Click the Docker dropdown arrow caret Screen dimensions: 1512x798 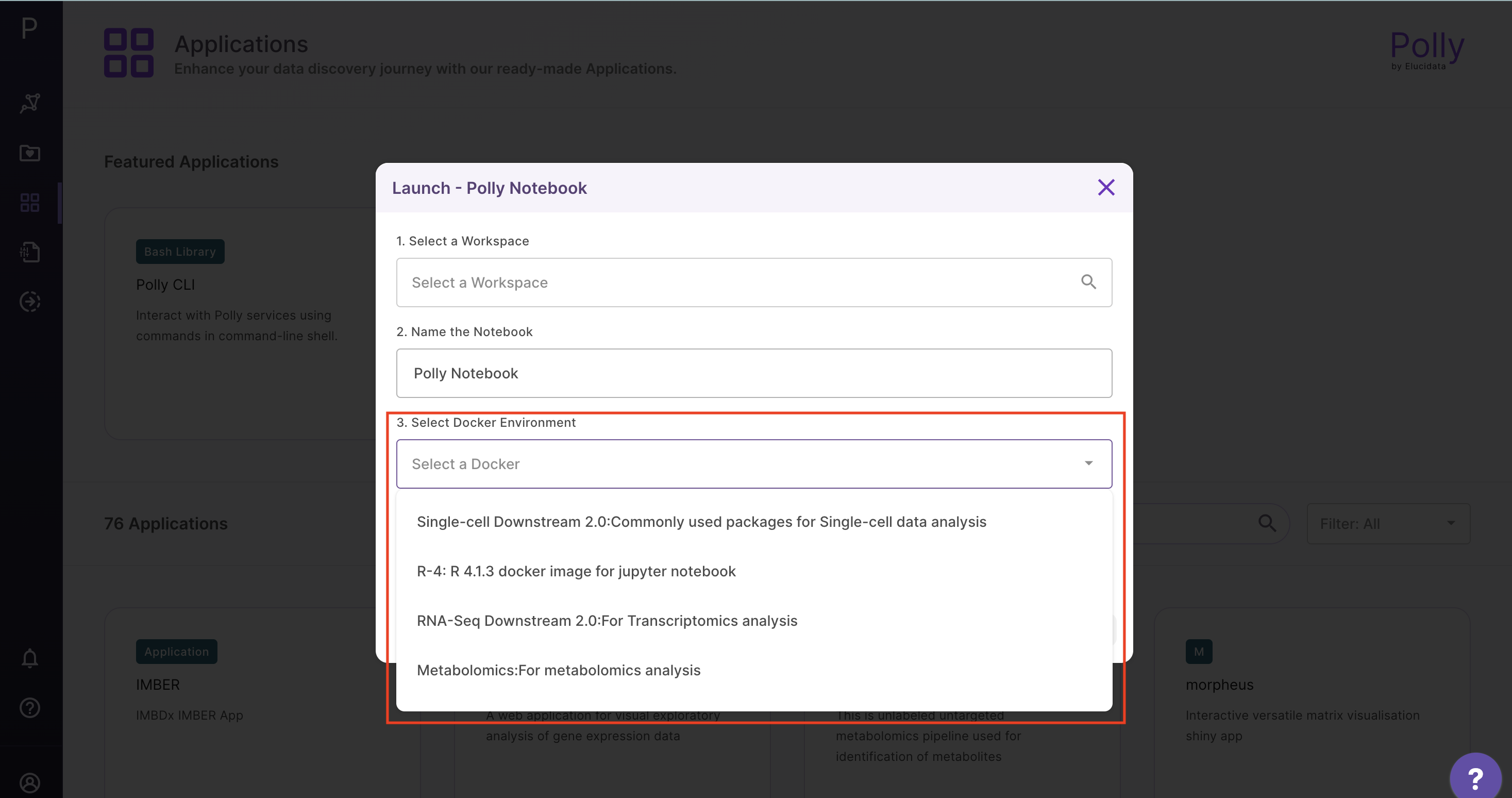(x=1089, y=463)
